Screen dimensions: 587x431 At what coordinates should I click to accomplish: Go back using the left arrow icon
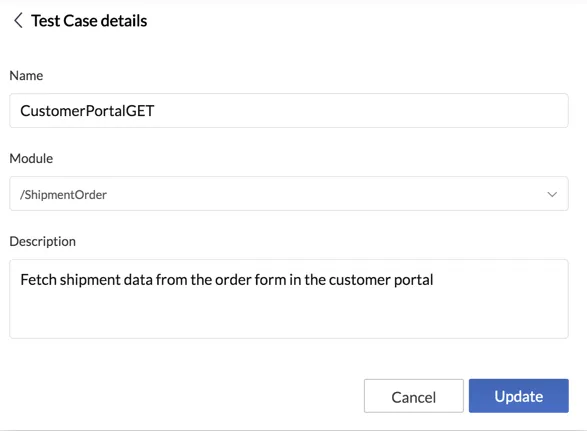tap(18, 21)
